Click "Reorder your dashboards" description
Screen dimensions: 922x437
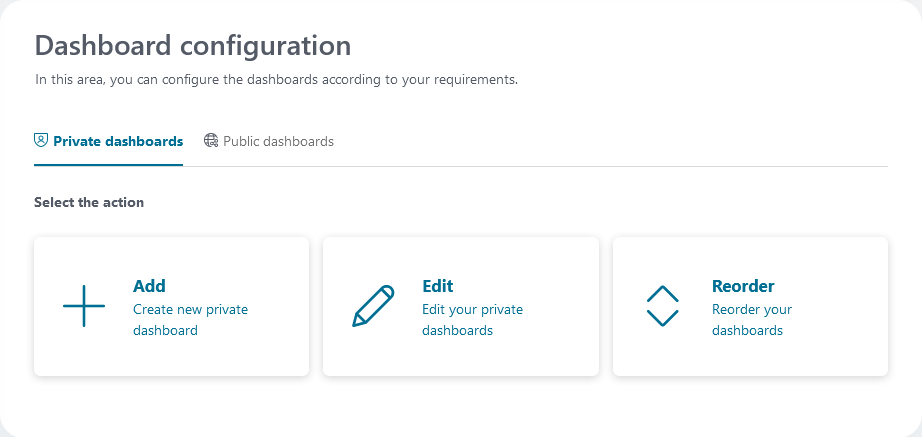(751, 320)
